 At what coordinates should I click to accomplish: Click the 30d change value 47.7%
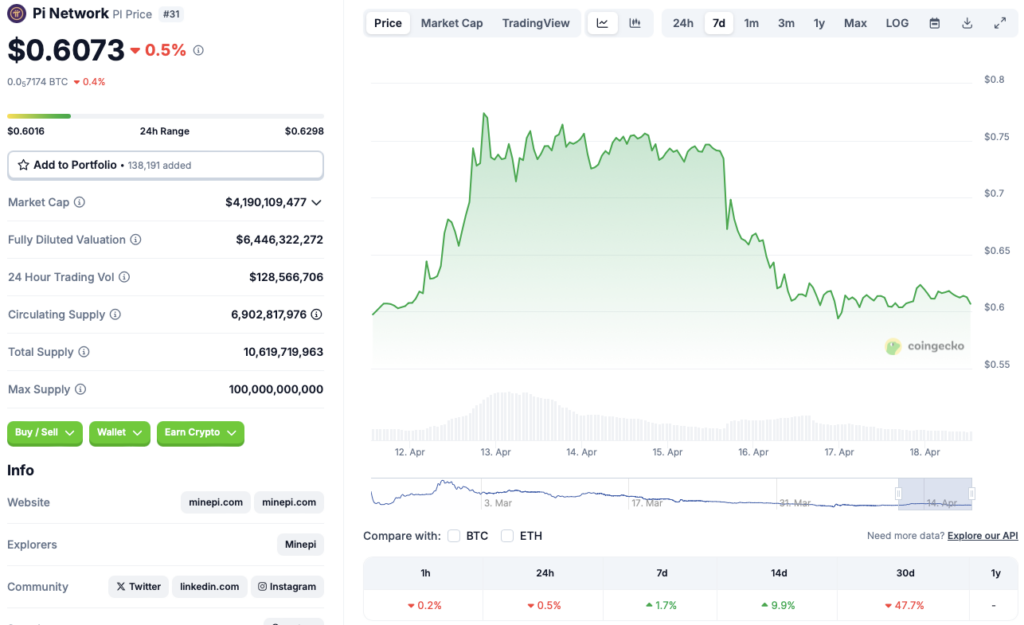(x=904, y=605)
